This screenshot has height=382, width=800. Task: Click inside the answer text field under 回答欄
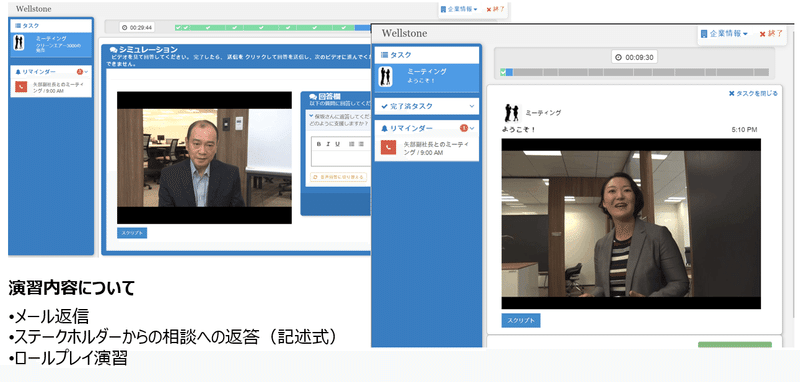click(x=341, y=158)
